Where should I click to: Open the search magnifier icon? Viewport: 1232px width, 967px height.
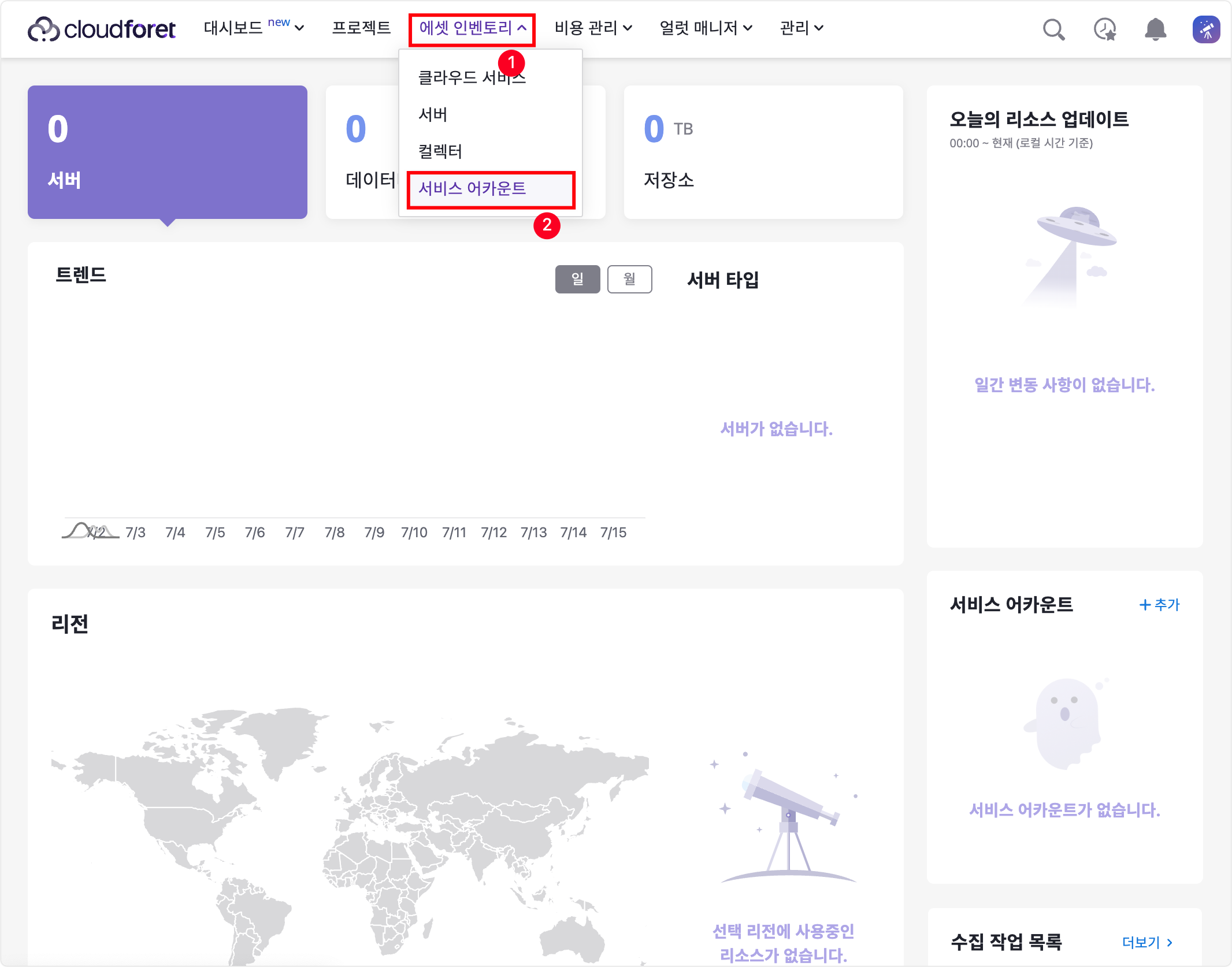(1053, 29)
